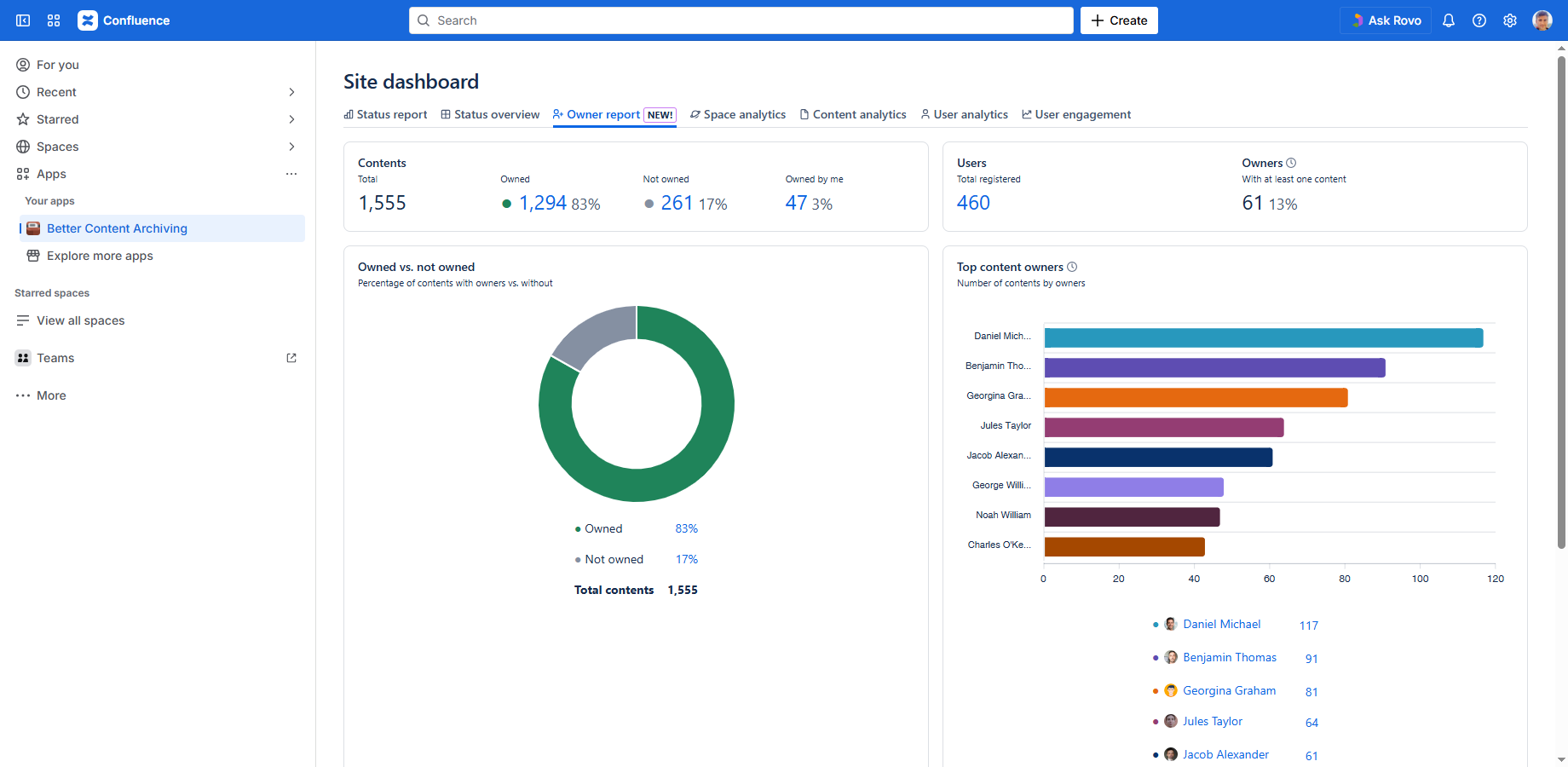Click the info icon beside Top content owners
This screenshot has height=767, width=1568.
[1072, 267]
